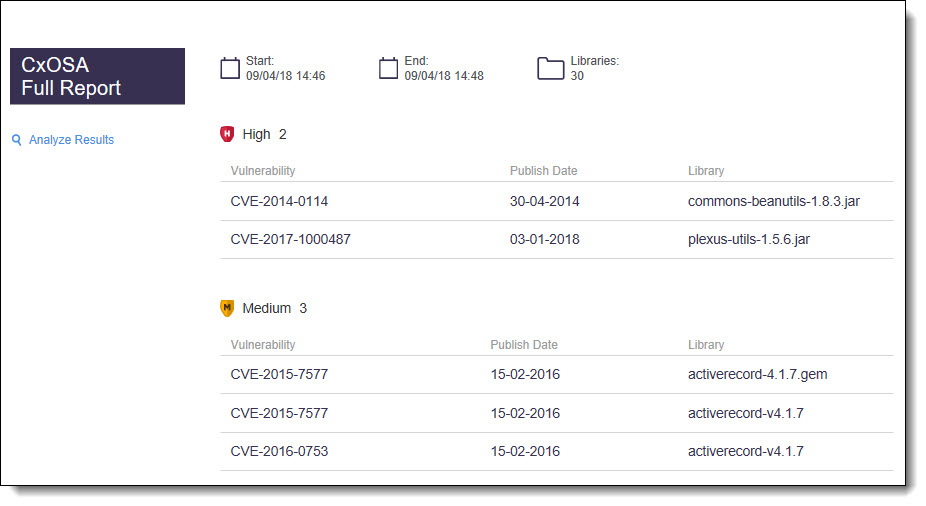Viewport: 926px width, 506px height.
Task: Select CVE-2015-7577 in the activerecord-4.1.7.gem row
Action: tap(279, 374)
